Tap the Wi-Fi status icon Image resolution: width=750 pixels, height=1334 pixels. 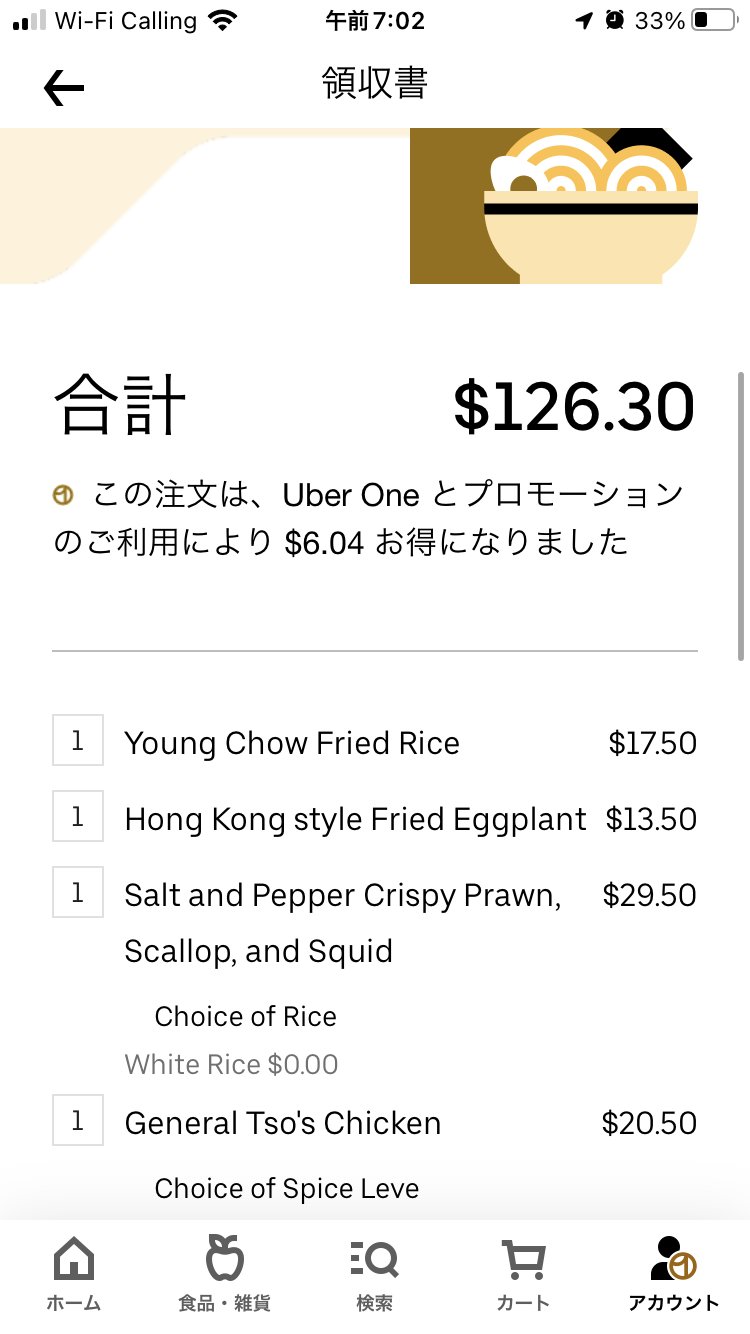[x=224, y=21]
